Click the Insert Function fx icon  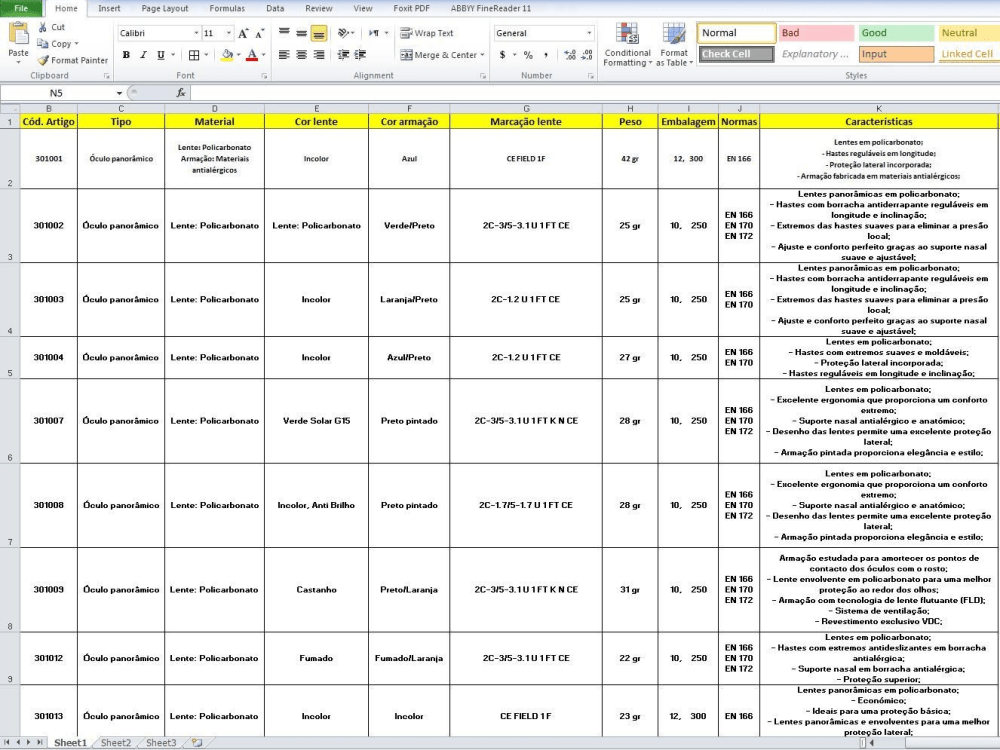(180, 93)
